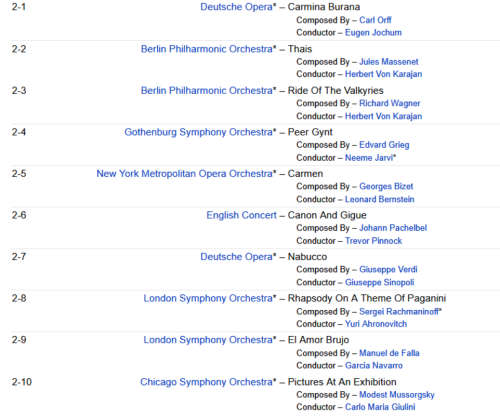Open Deutsche Opera link for Carmina Burana
Image resolution: width=500 pixels, height=418 pixels.
236,7
